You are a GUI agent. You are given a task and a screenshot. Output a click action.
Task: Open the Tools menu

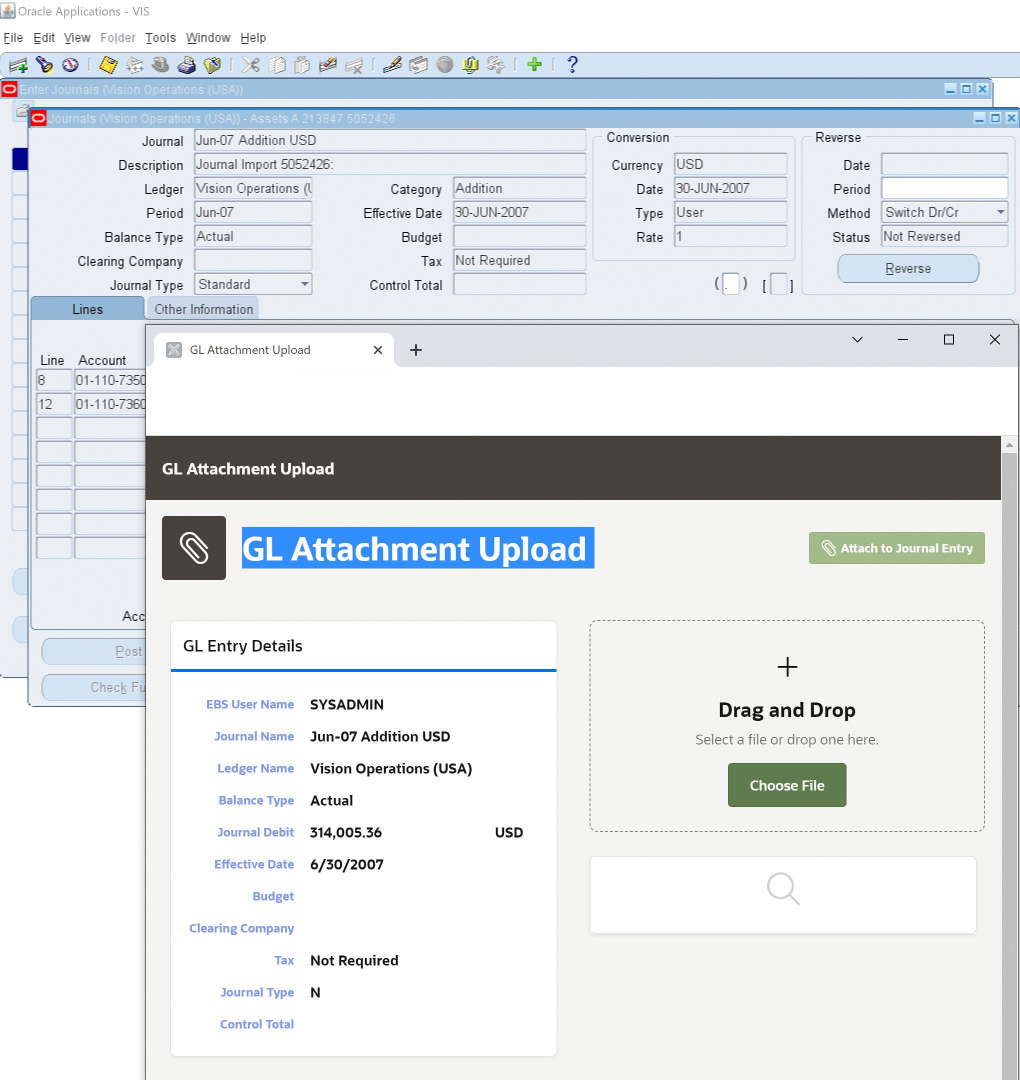[160, 38]
